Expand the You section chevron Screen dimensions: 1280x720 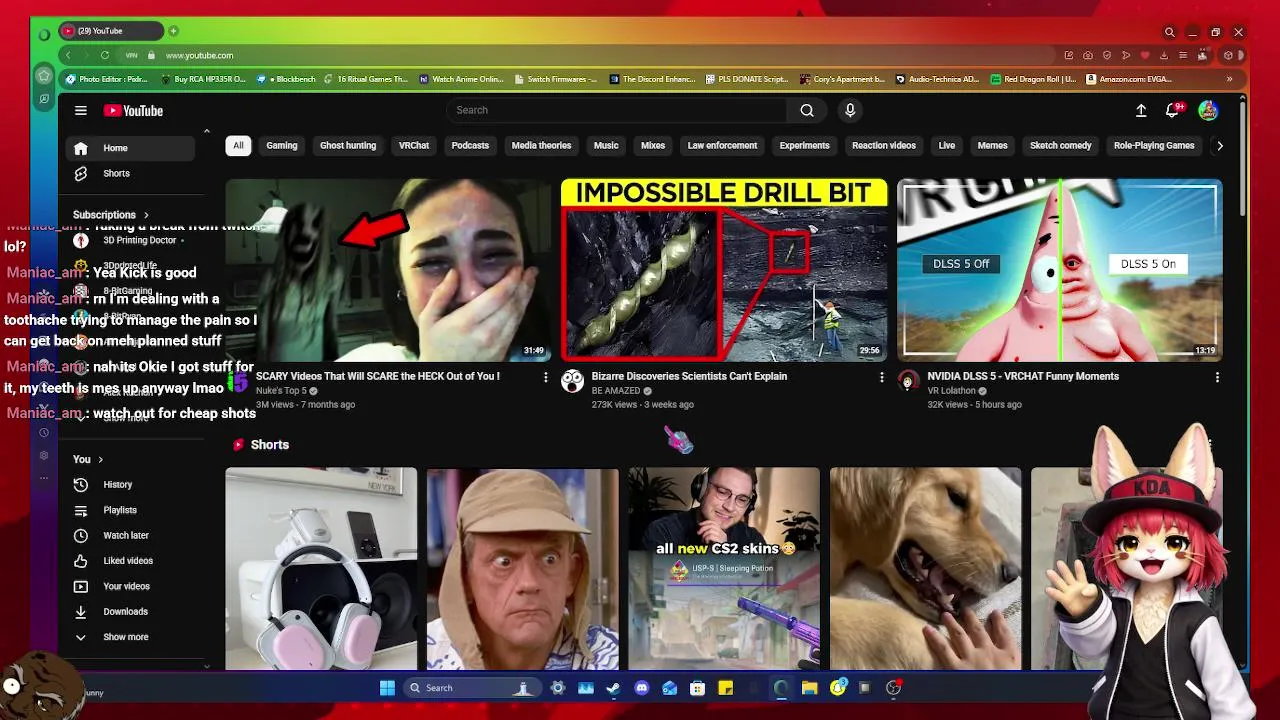click(100, 459)
